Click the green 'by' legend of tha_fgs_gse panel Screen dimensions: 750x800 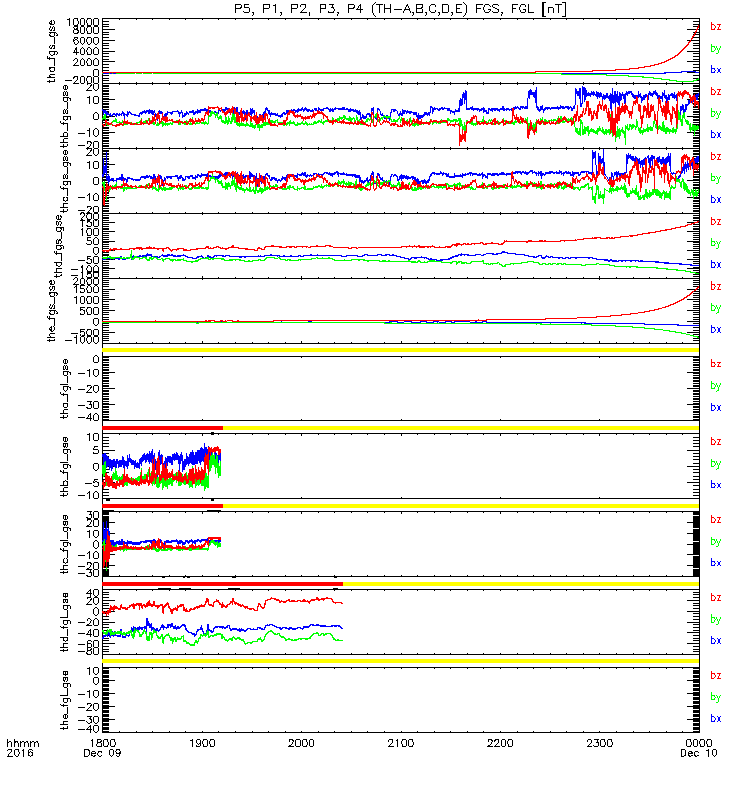pos(716,48)
